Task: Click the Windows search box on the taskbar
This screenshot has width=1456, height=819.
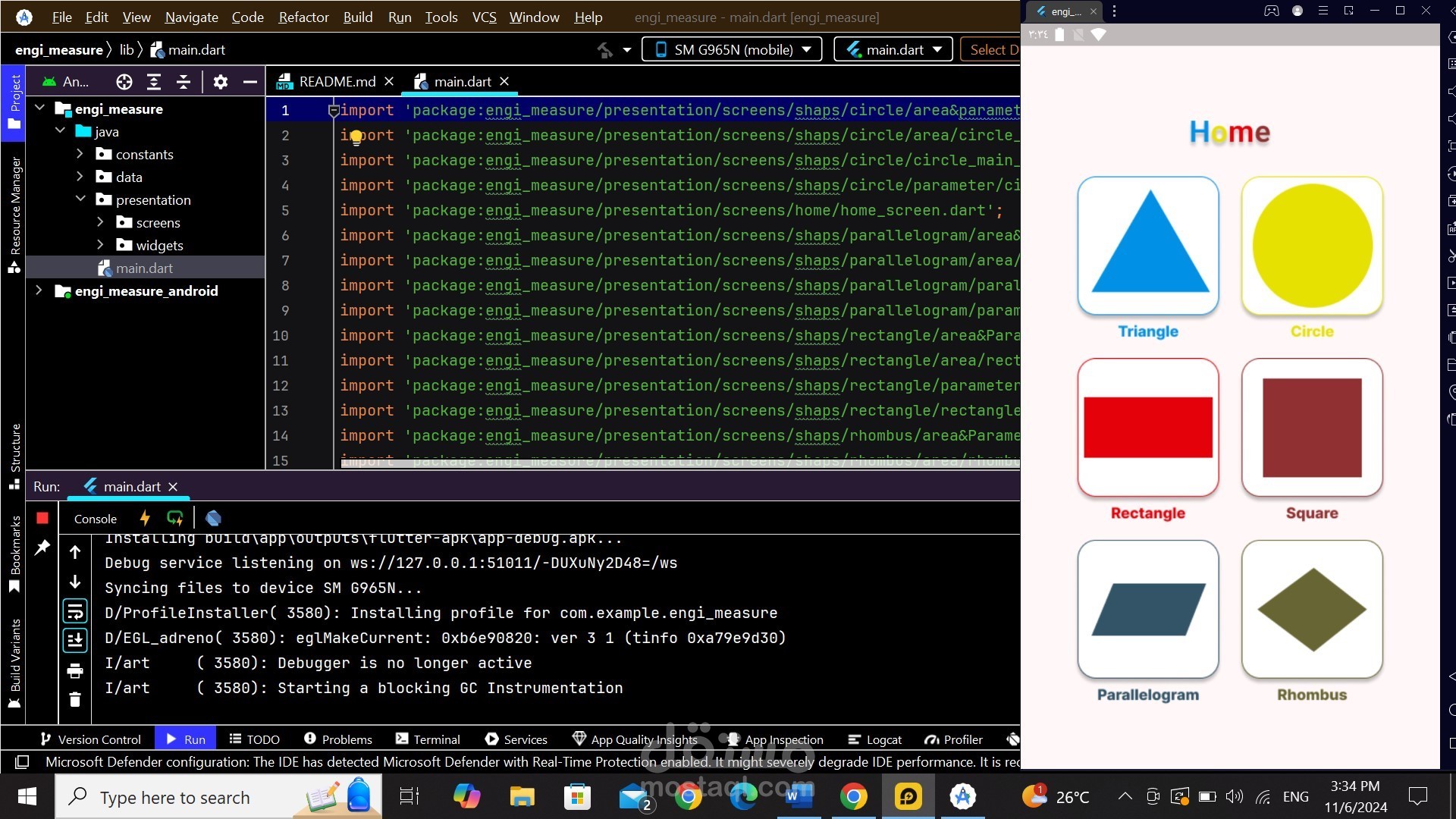Action: pos(174,797)
